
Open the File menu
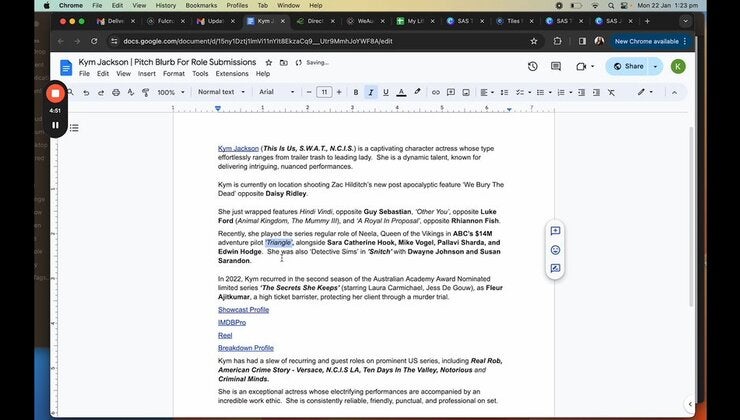pyautogui.click(x=84, y=74)
